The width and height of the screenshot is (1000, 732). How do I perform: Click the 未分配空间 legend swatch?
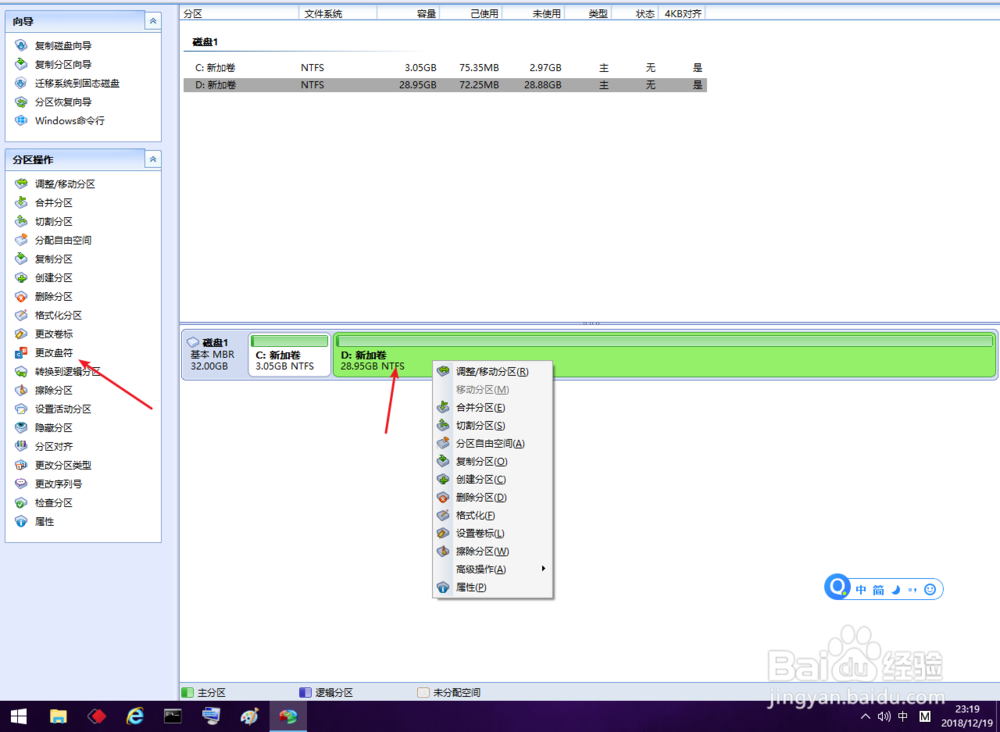coord(423,692)
